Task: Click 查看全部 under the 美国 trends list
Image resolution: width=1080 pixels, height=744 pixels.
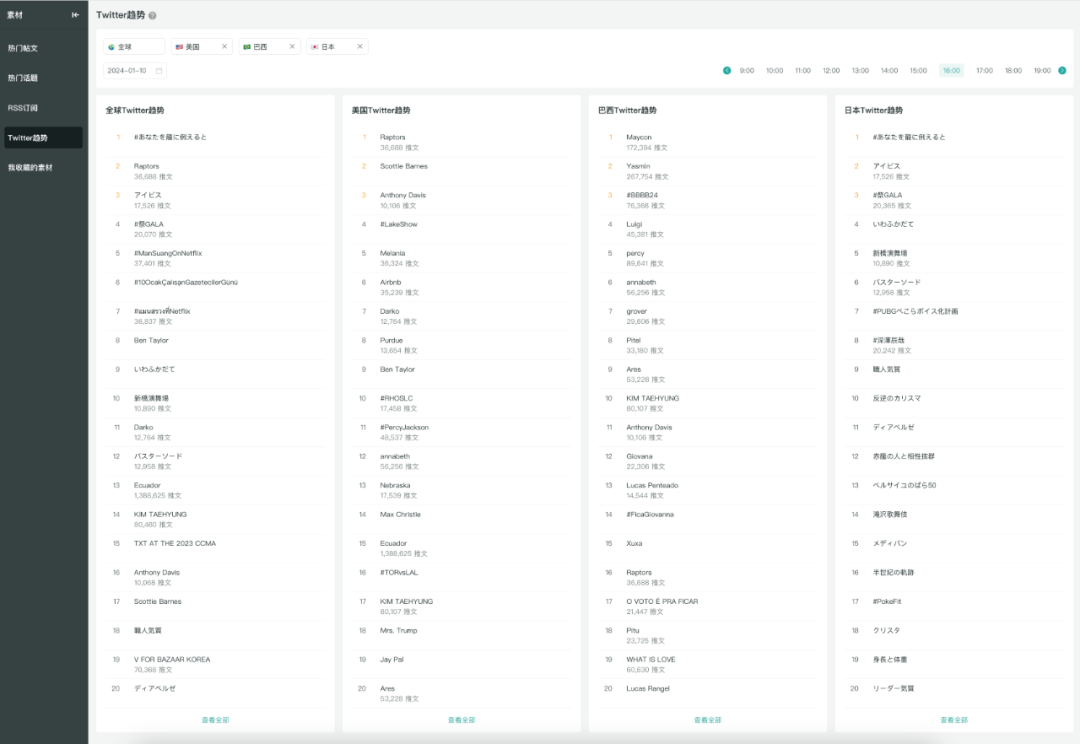Action: point(461,720)
